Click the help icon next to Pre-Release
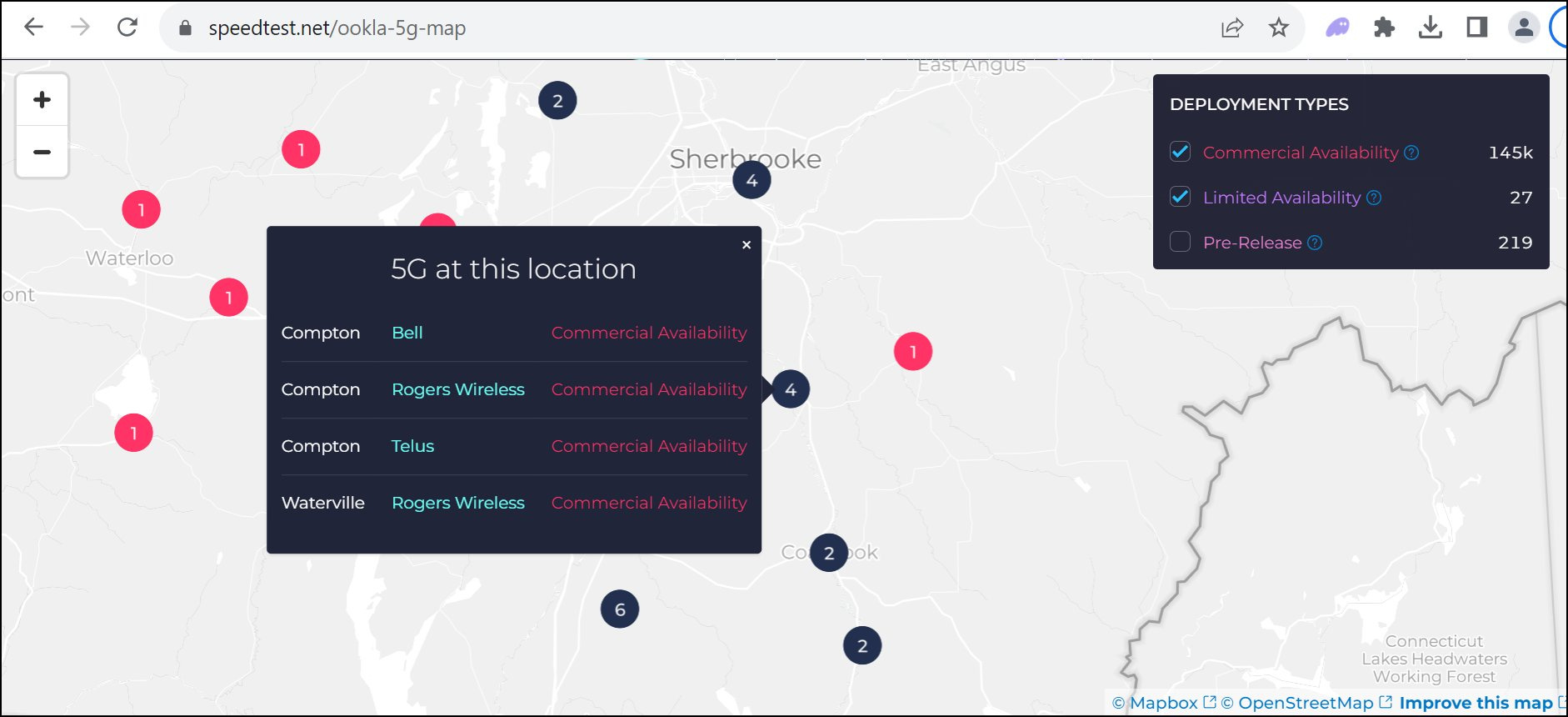Viewport: 1568px width, 717px height. (1315, 243)
